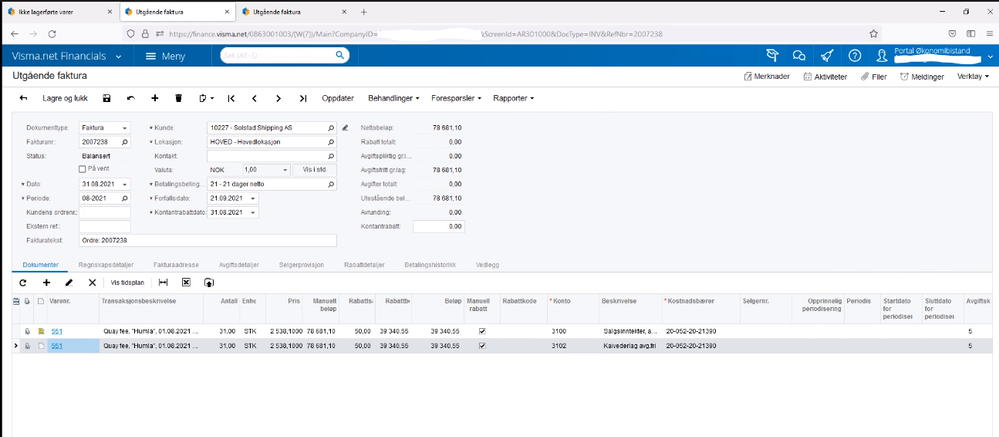Add a new invoice with the toolbar plus icon
The image size is (999, 437).
click(154, 98)
